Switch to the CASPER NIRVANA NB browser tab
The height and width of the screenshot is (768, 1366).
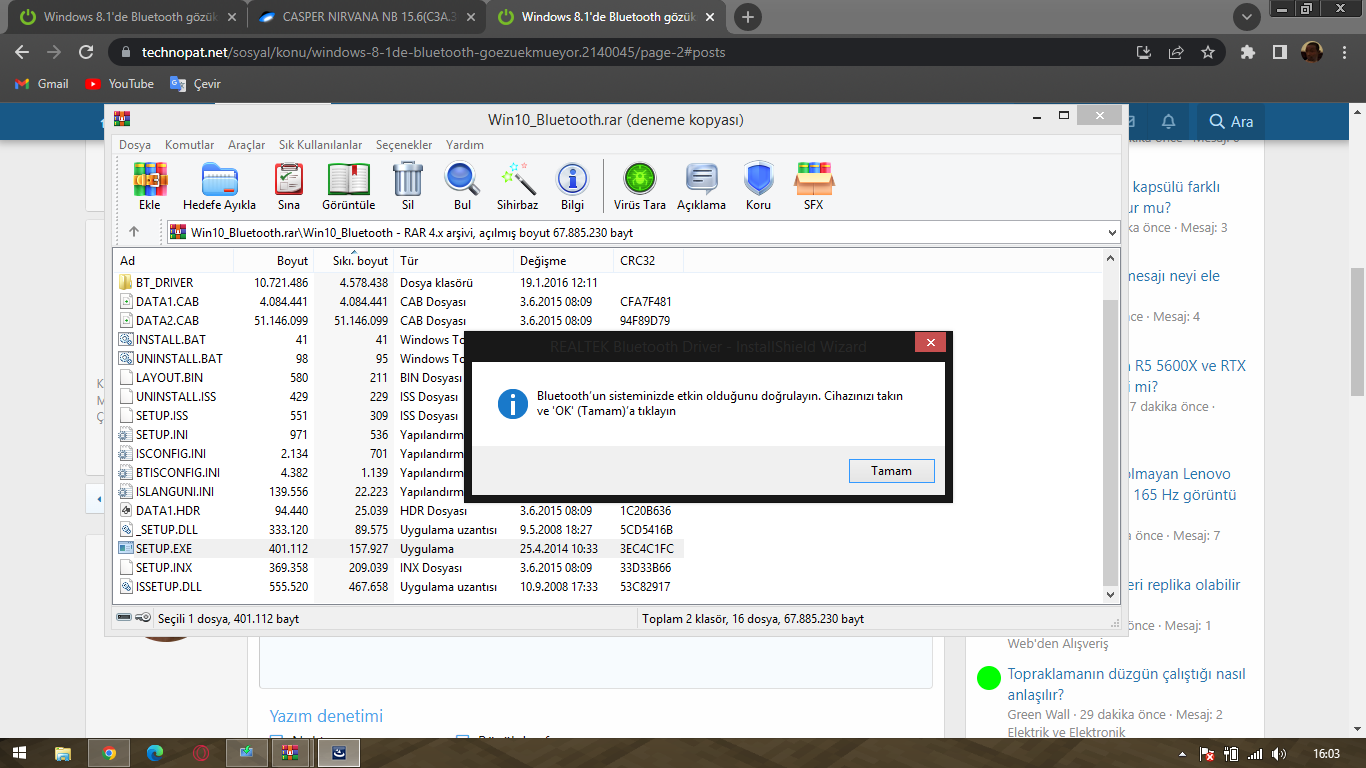367,17
